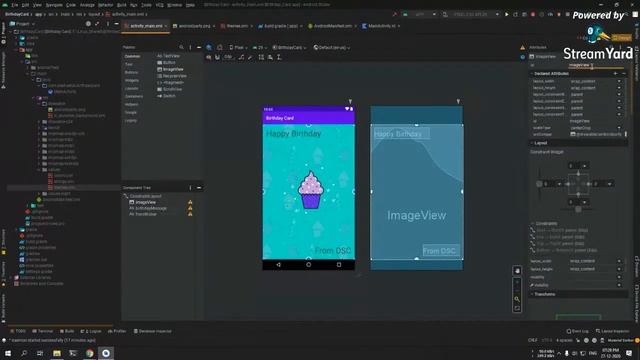Image resolution: width=640 pixels, height=360 pixels.
Task: Open the Build tool window
Action: coord(67,331)
